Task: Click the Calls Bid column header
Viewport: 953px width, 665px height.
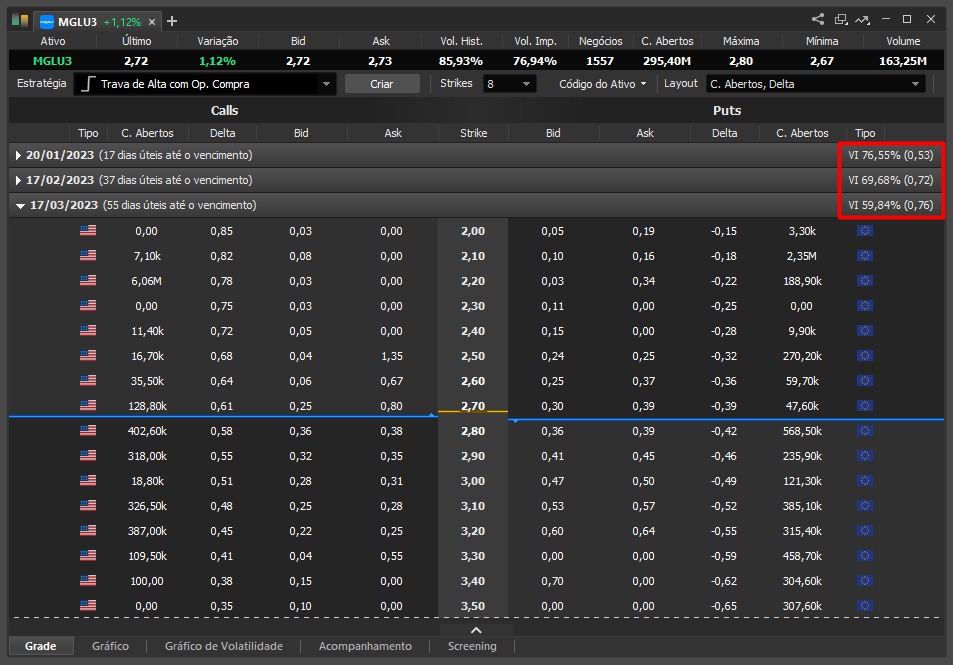Action: click(x=301, y=133)
